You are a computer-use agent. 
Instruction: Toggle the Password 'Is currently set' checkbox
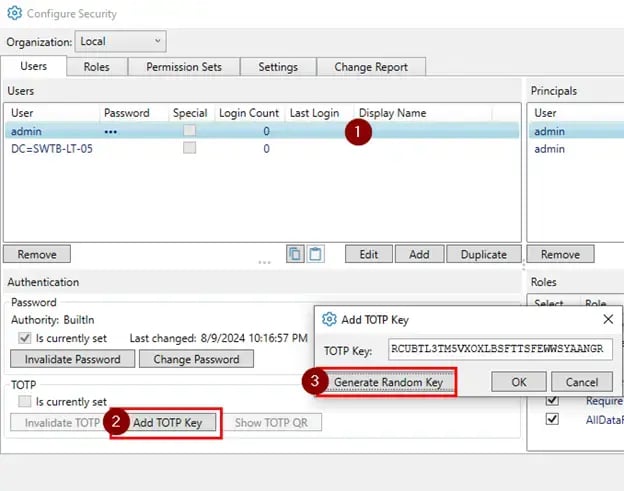tap(25, 338)
